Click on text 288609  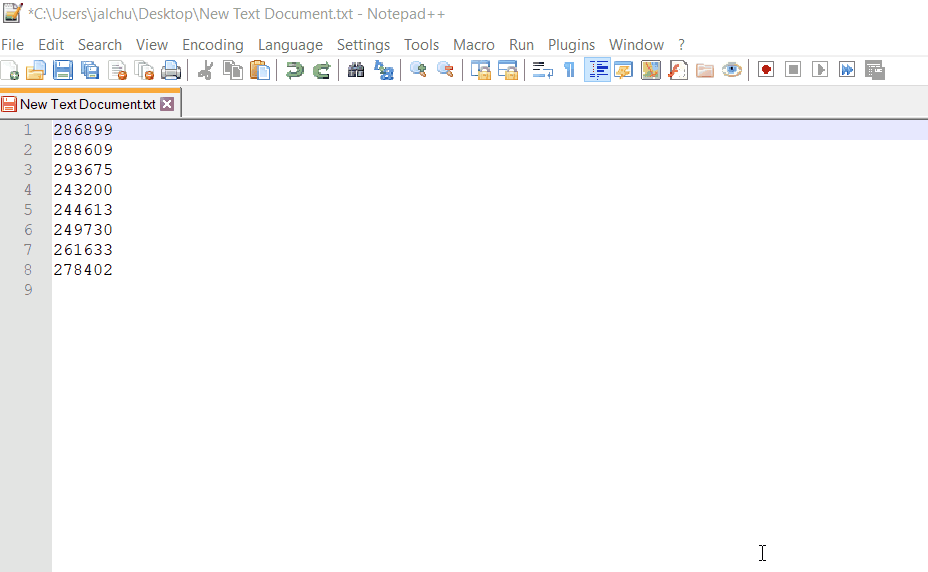click(x=83, y=150)
